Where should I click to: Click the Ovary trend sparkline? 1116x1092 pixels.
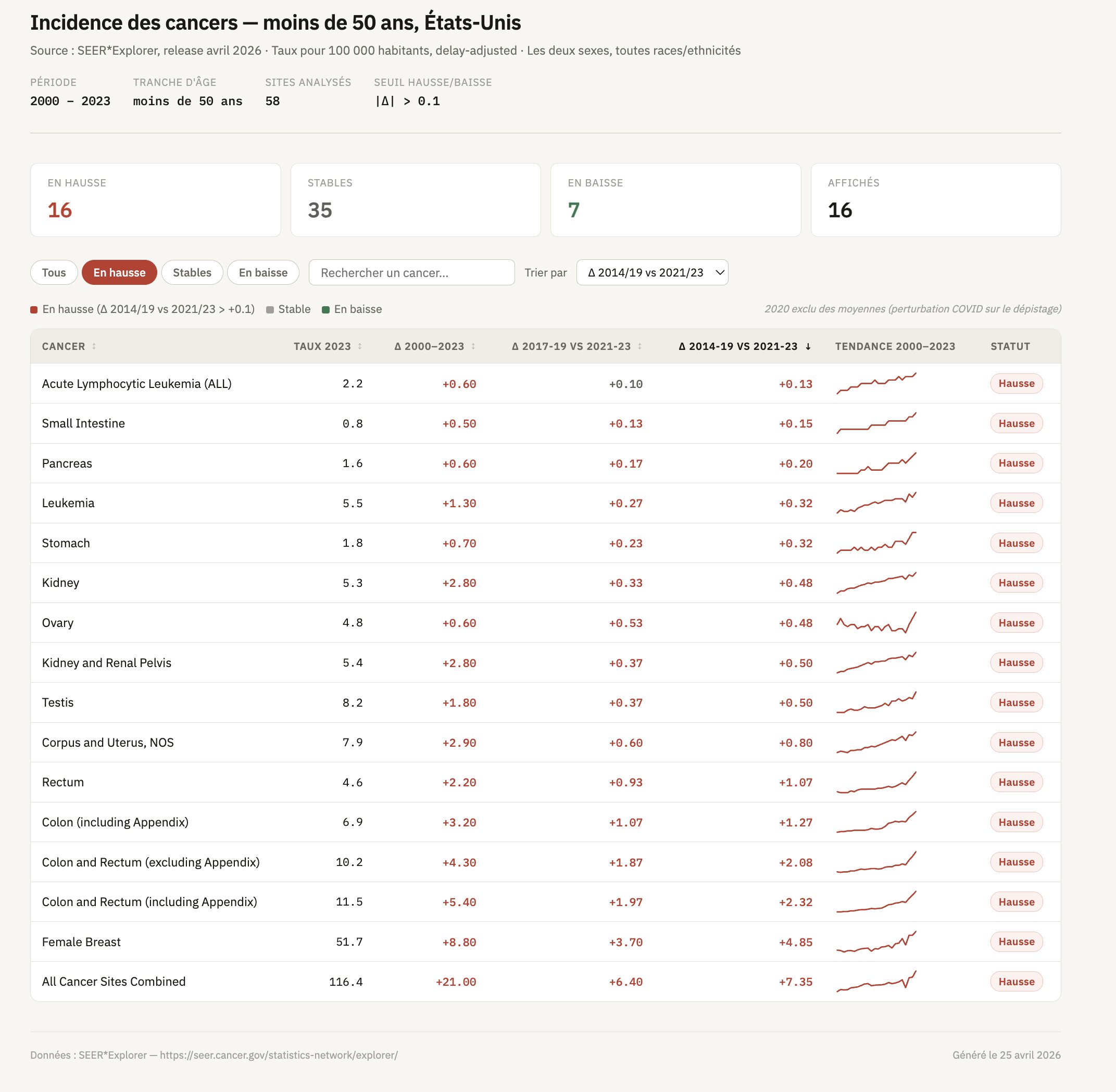tap(876, 623)
